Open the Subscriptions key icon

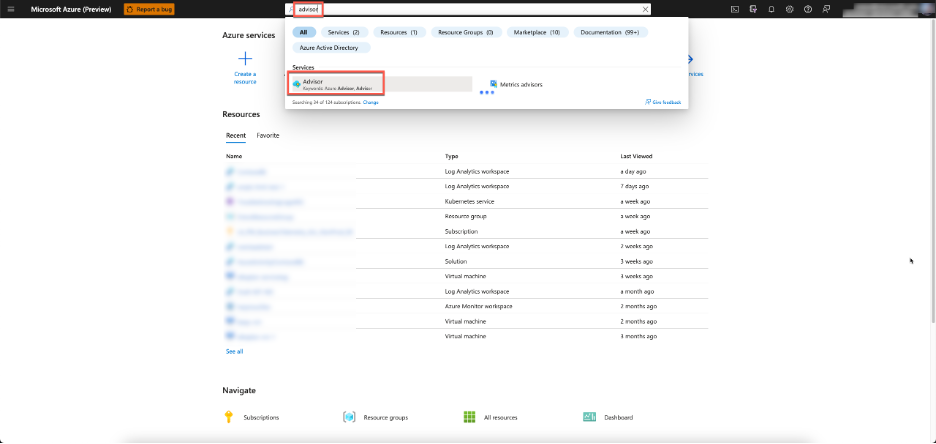229,417
